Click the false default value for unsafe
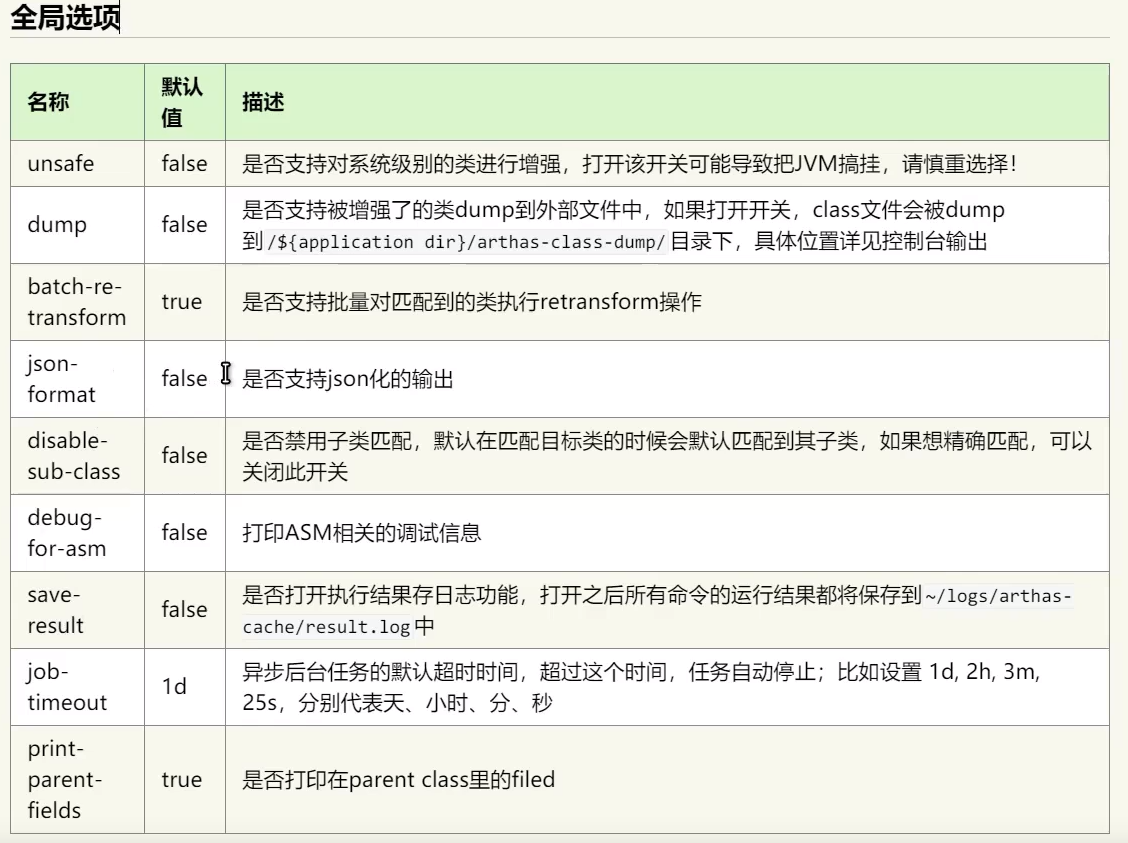The height and width of the screenshot is (843, 1128). click(x=184, y=164)
